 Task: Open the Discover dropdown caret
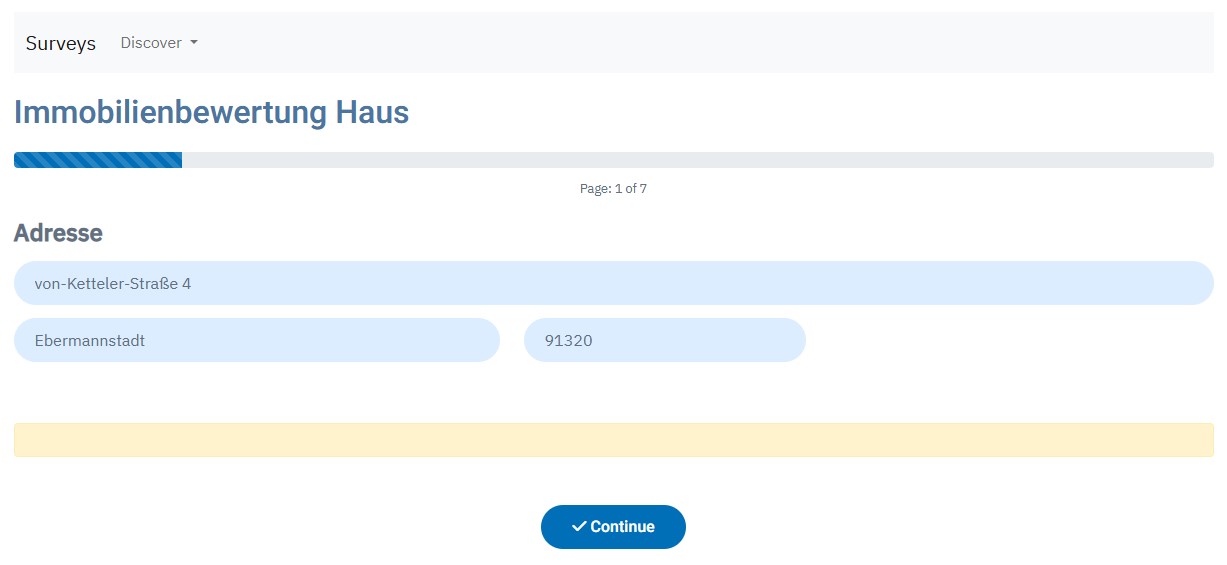[x=194, y=43]
